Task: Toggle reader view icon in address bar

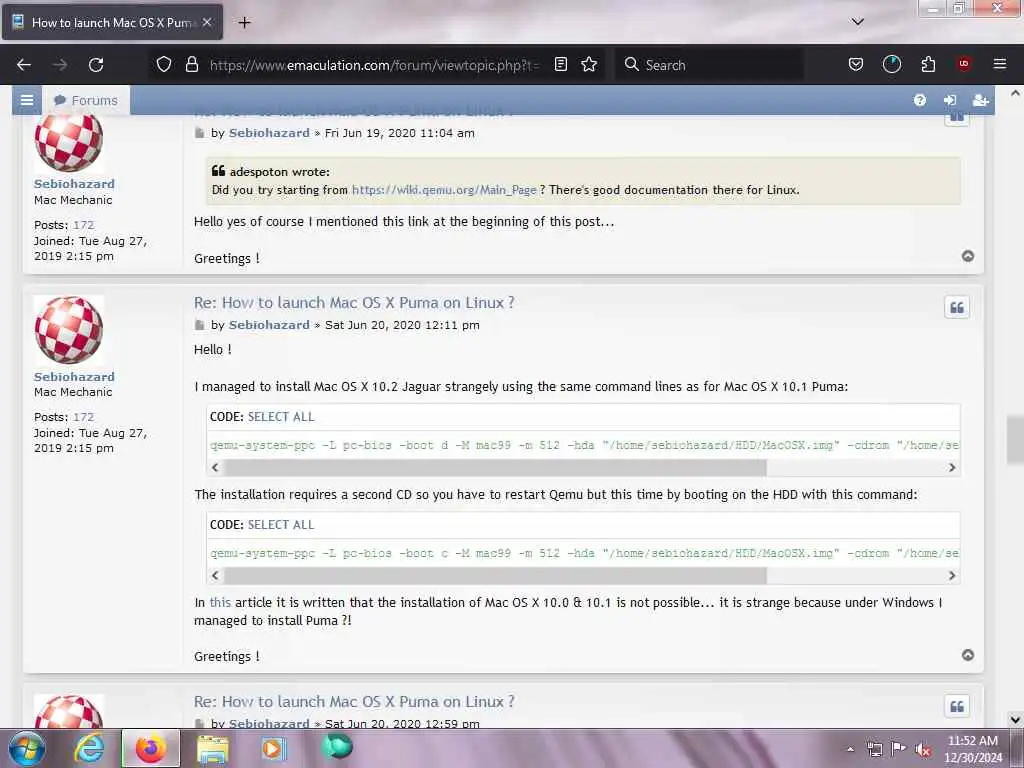Action: tap(560, 65)
